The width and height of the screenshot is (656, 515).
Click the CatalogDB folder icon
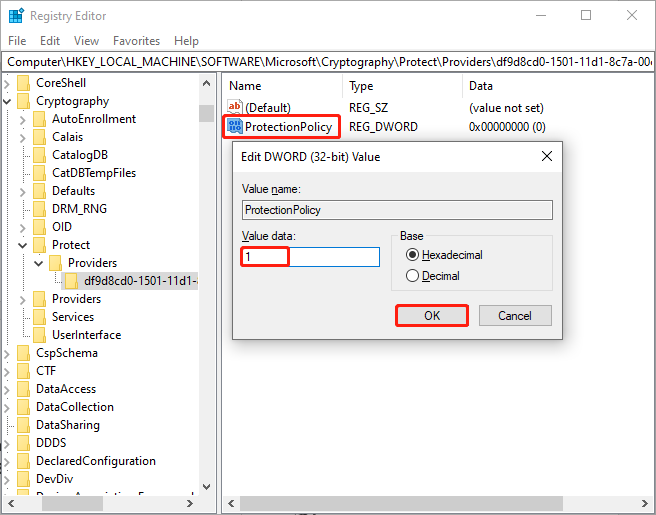(x=39, y=155)
